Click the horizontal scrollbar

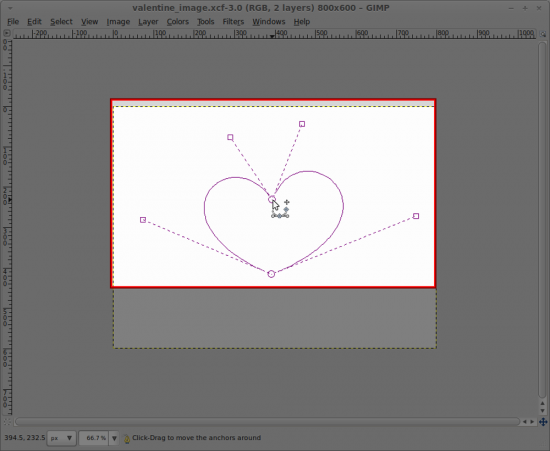[x=267, y=421]
